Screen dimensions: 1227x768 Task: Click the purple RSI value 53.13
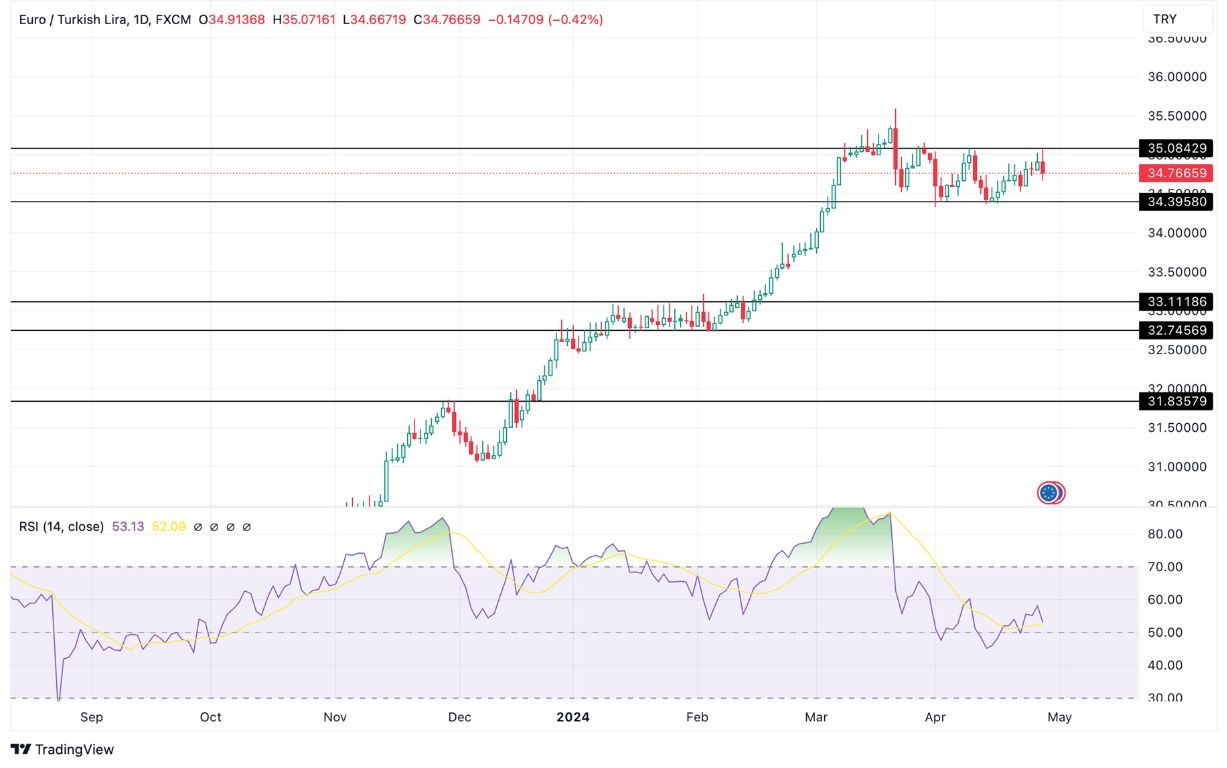point(129,526)
